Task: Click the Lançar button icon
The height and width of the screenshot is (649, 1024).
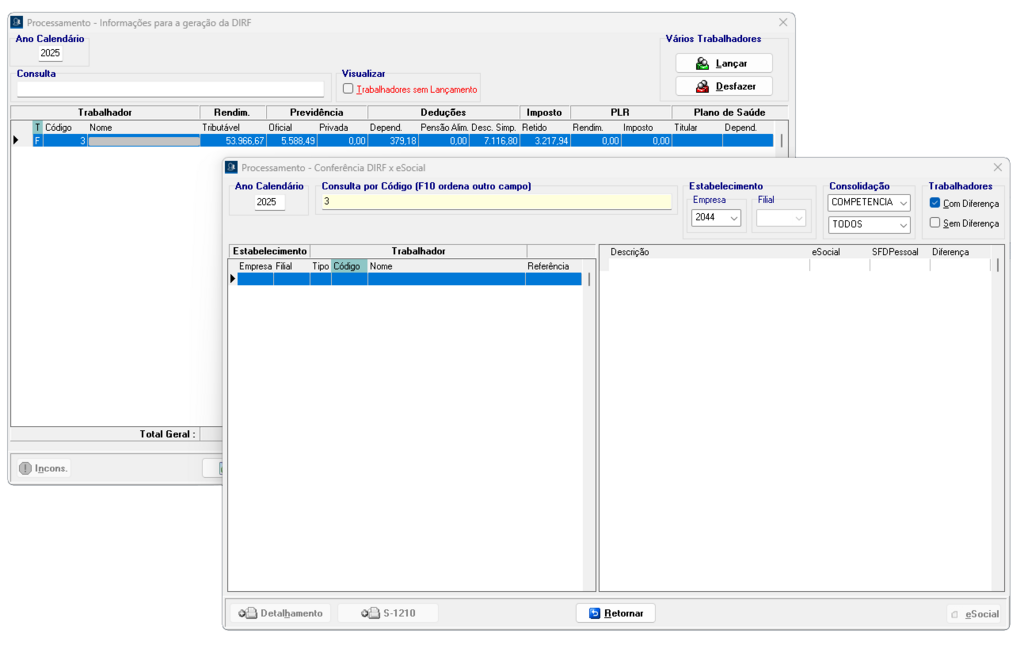Action: click(703, 63)
